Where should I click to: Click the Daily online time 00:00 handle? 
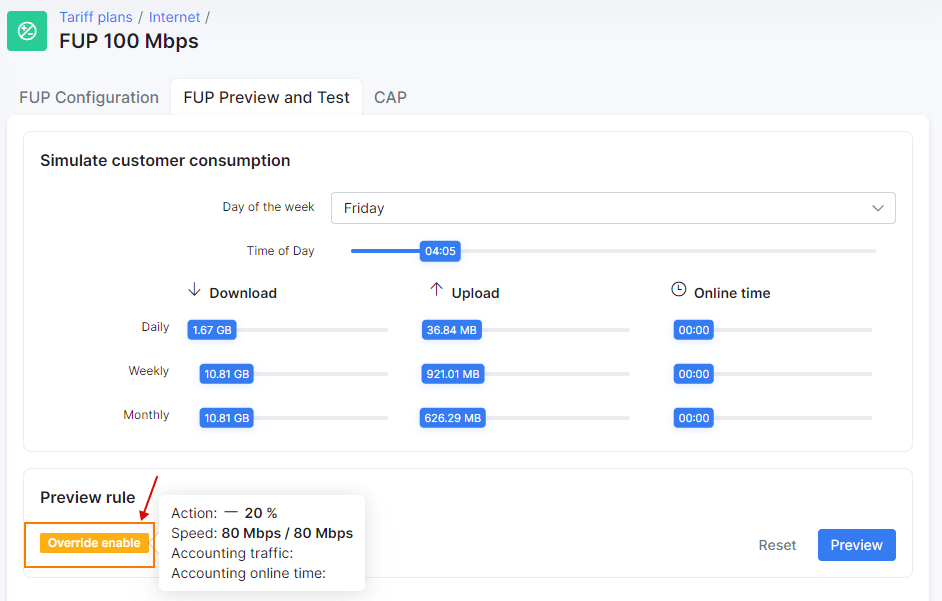point(694,330)
